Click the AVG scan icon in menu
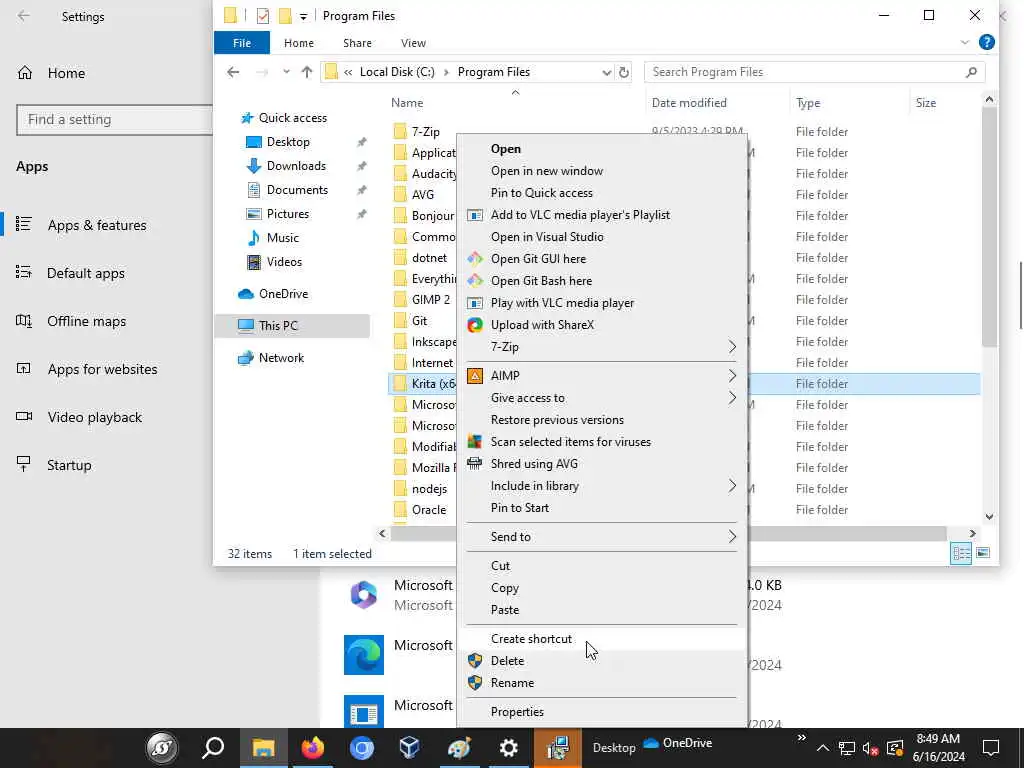The width and height of the screenshot is (1024, 768). pyautogui.click(x=475, y=442)
